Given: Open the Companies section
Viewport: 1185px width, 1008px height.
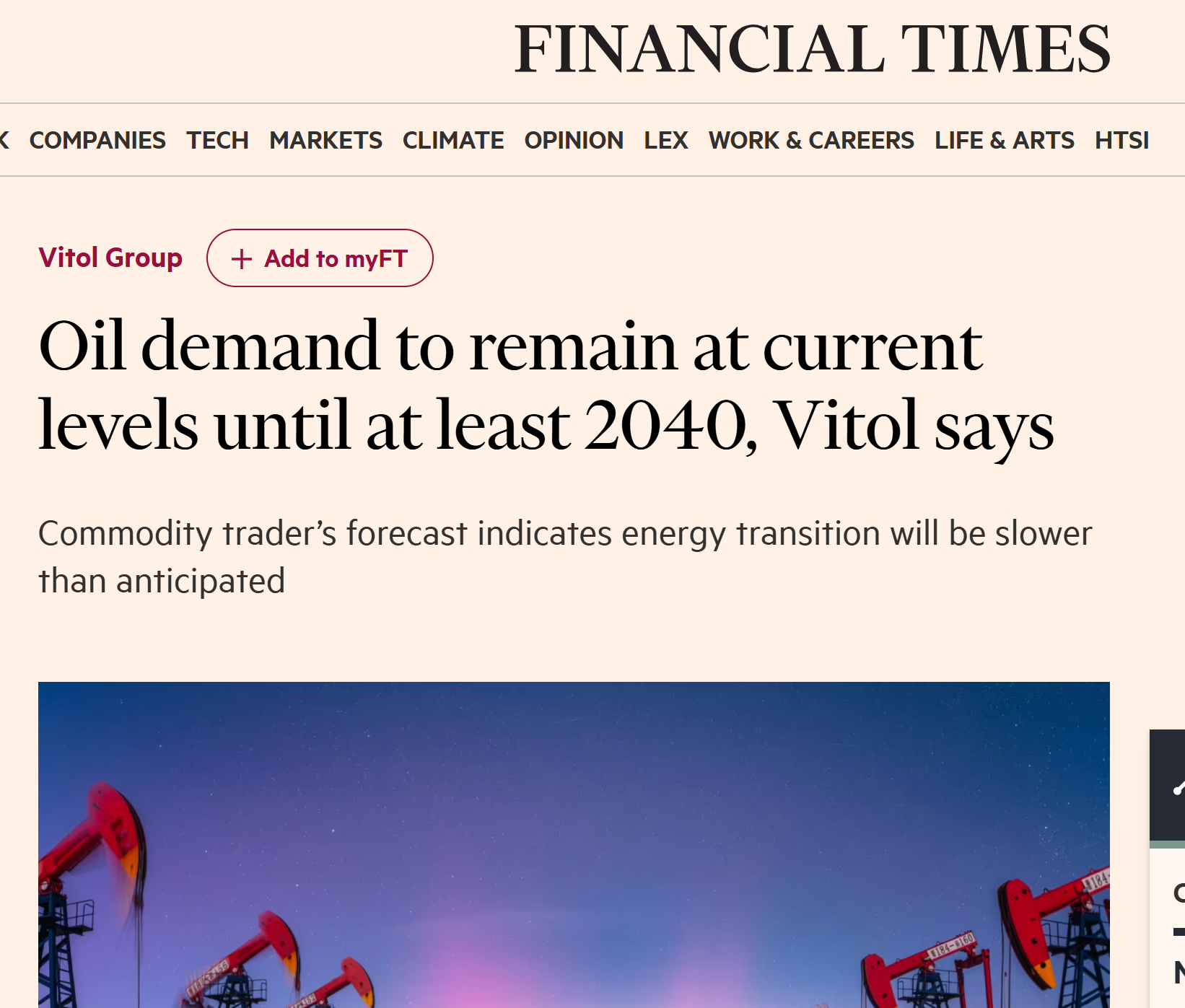Looking at the screenshot, I should click(x=97, y=140).
